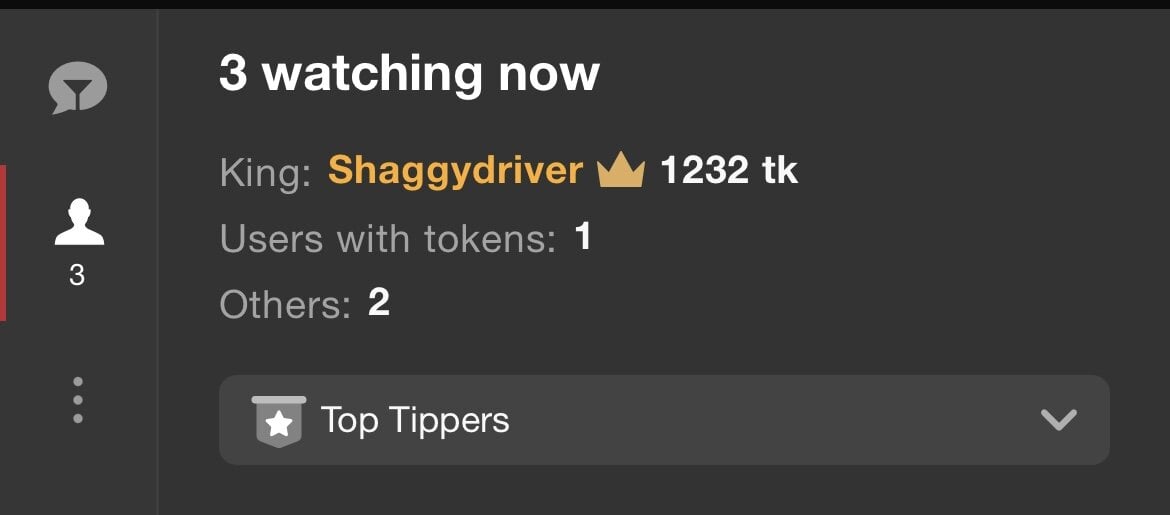Viewport: 1170px width, 515px height.
Task: Select the viewers person silhouette icon
Action: coord(79,222)
